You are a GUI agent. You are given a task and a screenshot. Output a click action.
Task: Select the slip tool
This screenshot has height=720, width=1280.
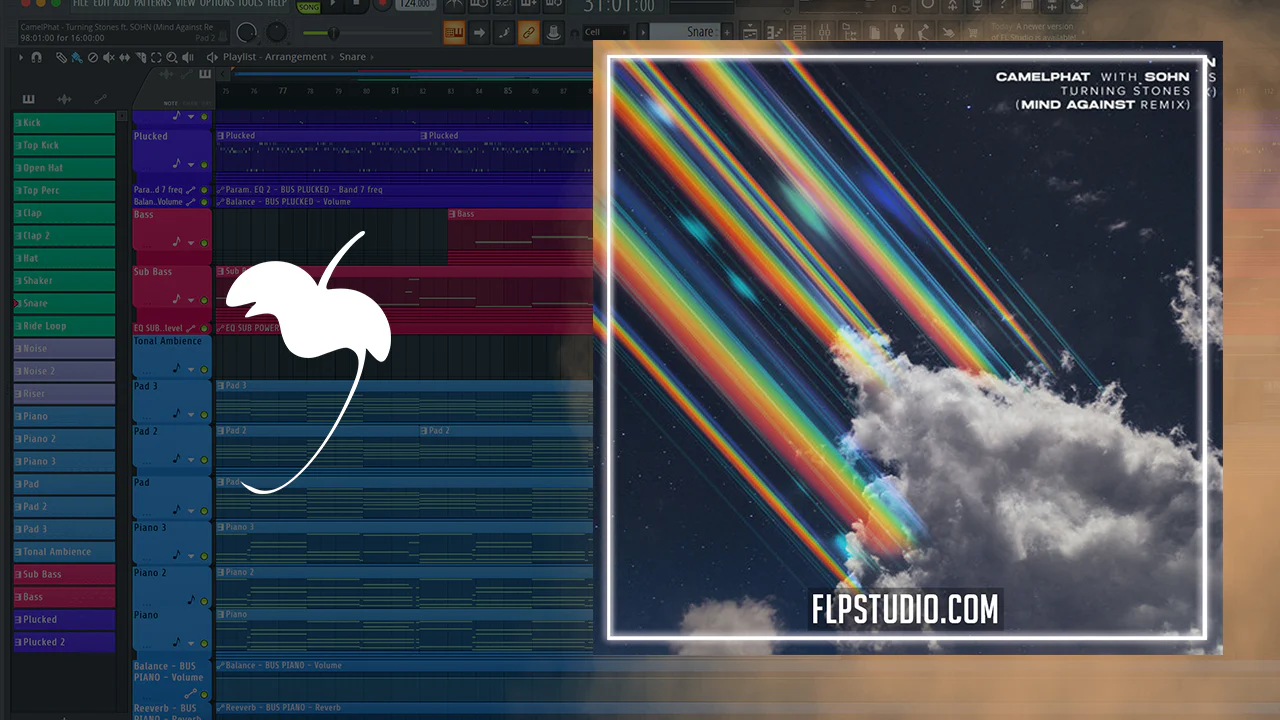click(124, 57)
